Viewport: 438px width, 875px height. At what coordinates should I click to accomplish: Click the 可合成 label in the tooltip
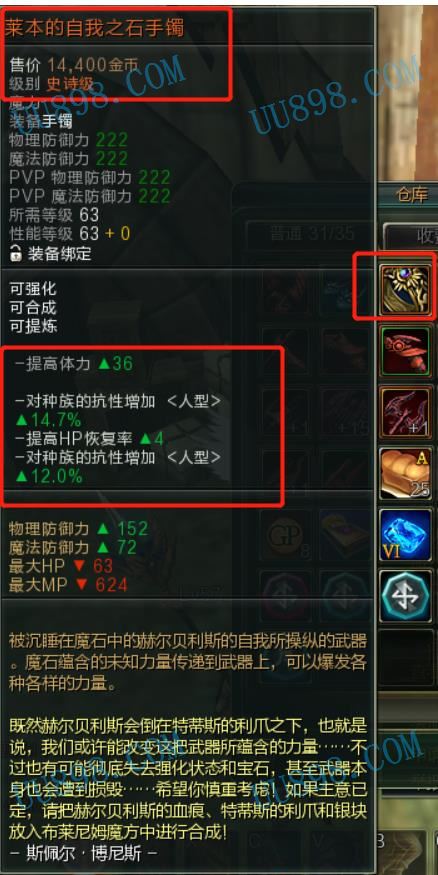(x=32, y=307)
